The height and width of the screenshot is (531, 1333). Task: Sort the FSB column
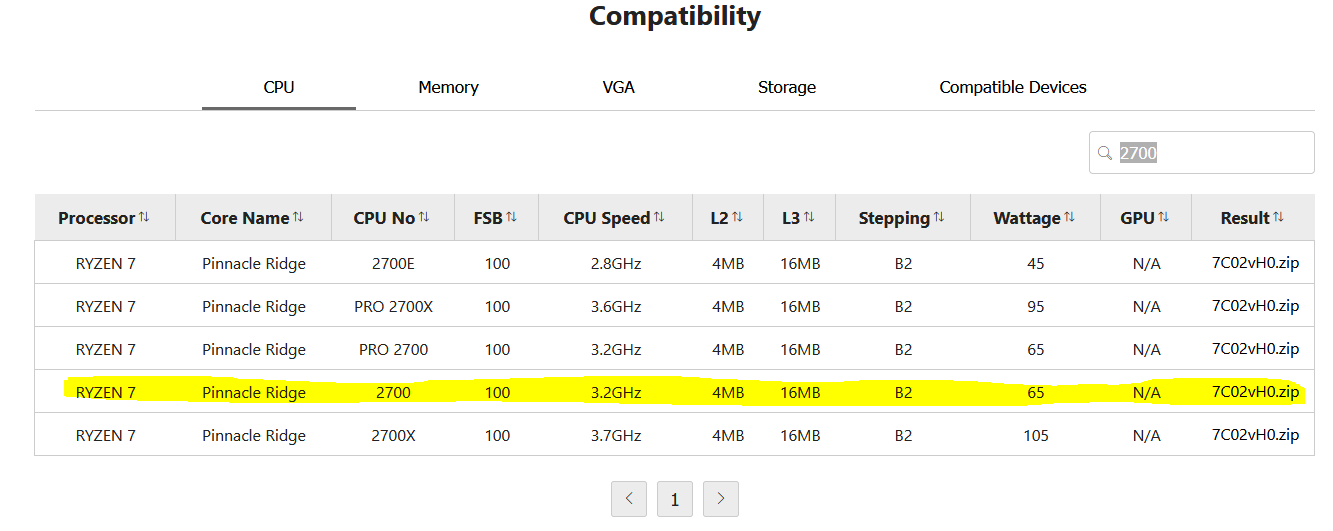pos(511,217)
